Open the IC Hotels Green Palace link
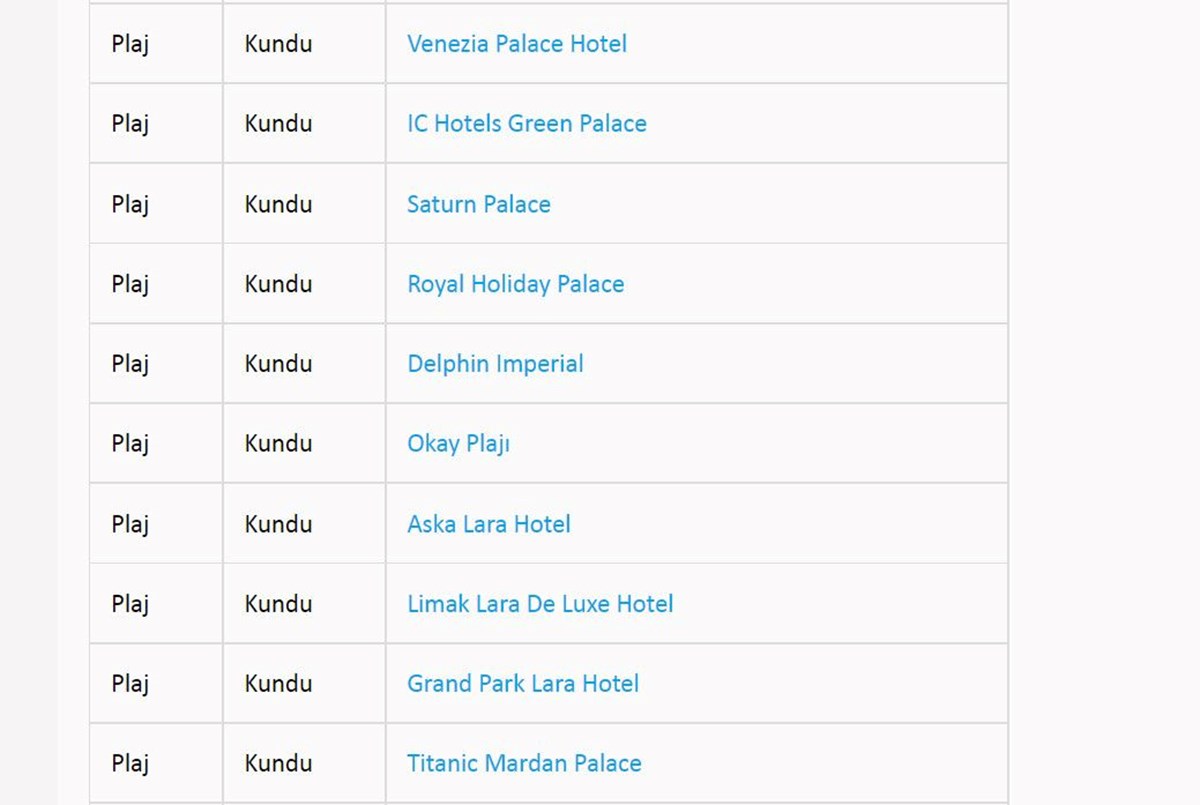 [x=527, y=124]
